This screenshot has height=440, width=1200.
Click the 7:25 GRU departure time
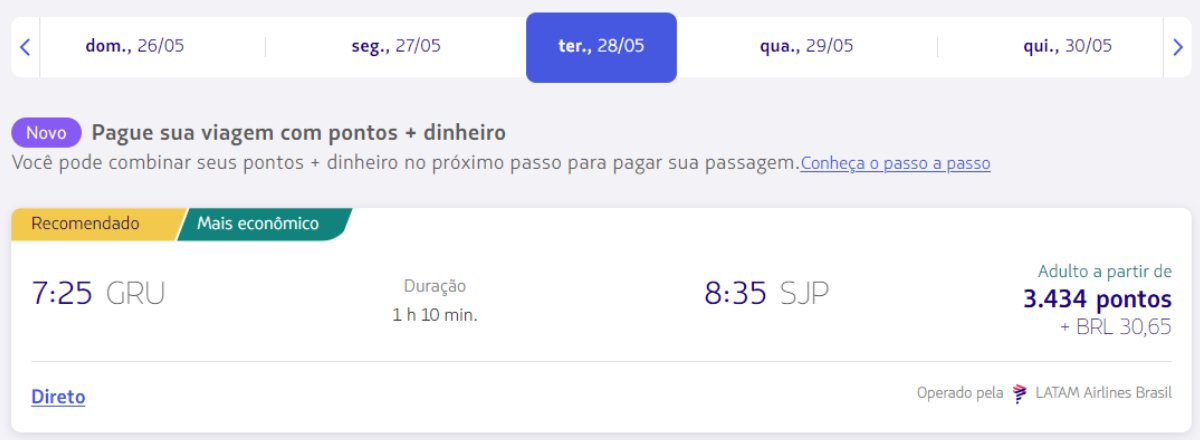[98, 293]
